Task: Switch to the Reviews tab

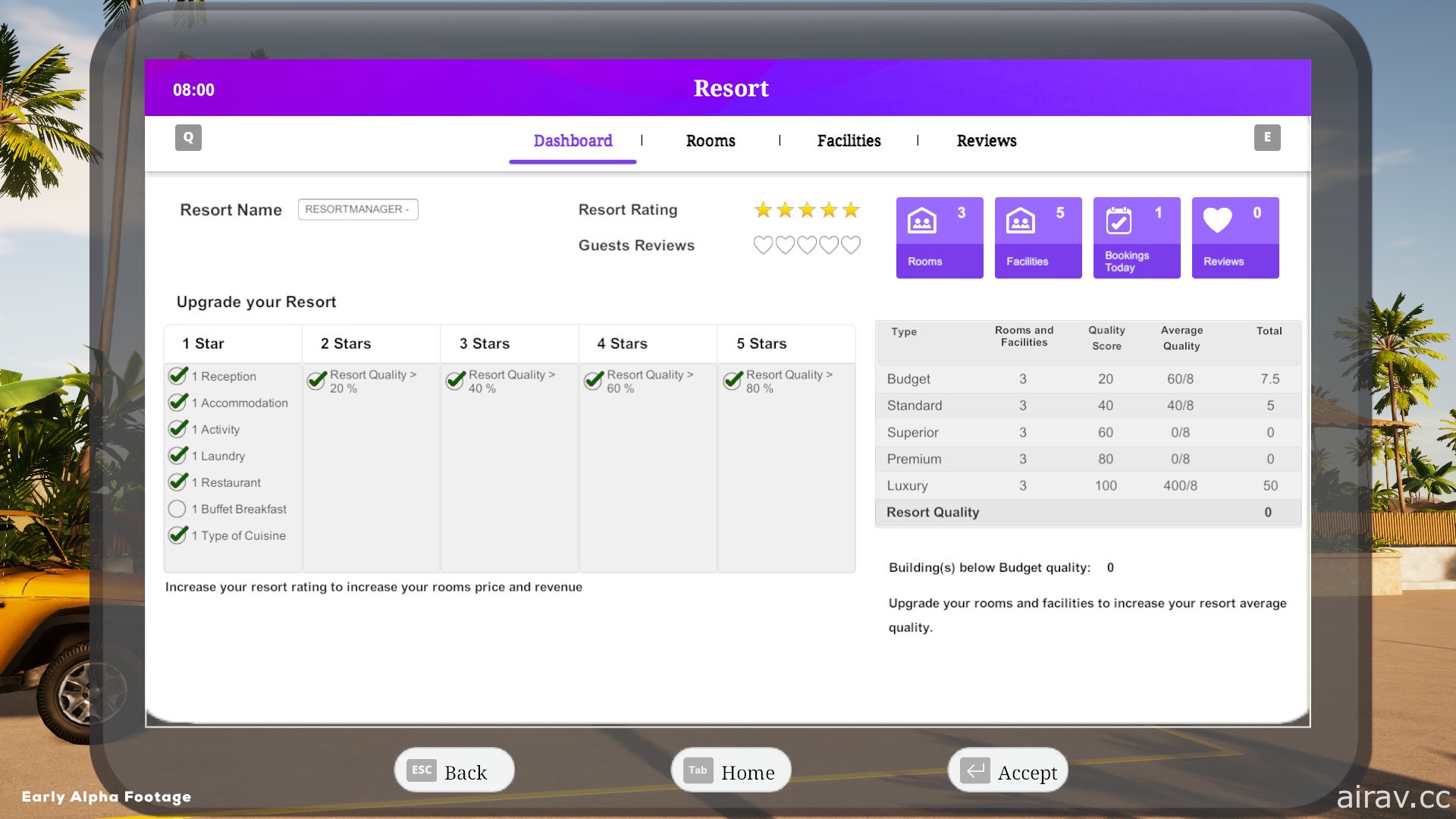Action: (x=985, y=140)
